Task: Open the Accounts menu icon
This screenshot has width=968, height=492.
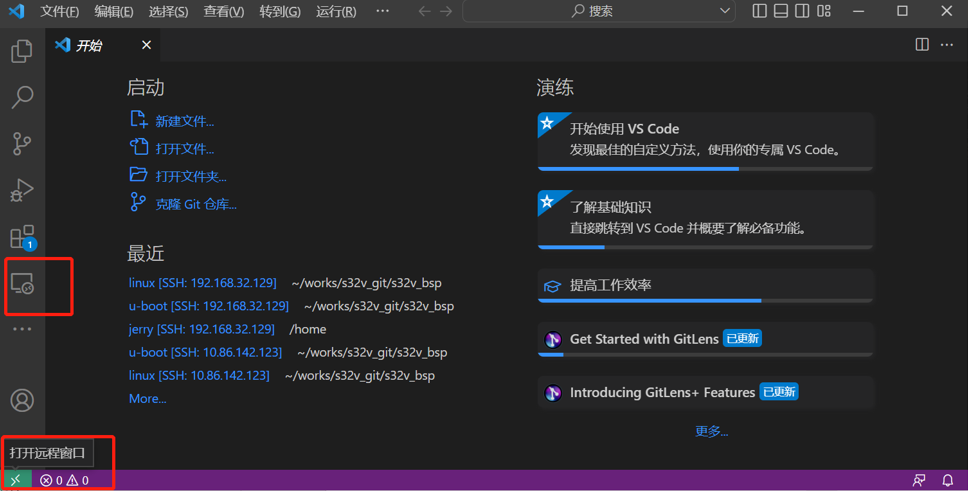Action: coord(22,400)
